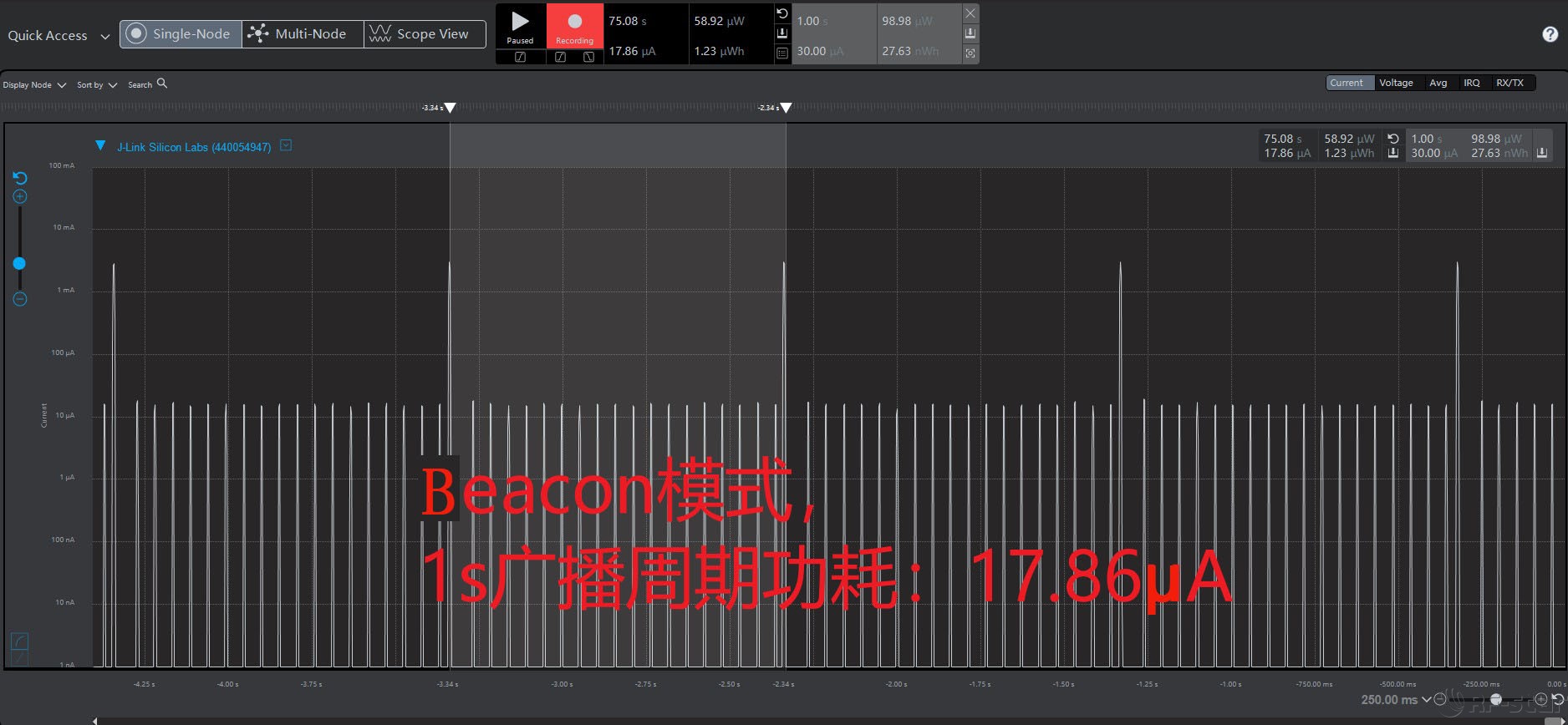Click the focus-on-selection icon in top toolbar
The image size is (1568, 725).
coord(970,53)
